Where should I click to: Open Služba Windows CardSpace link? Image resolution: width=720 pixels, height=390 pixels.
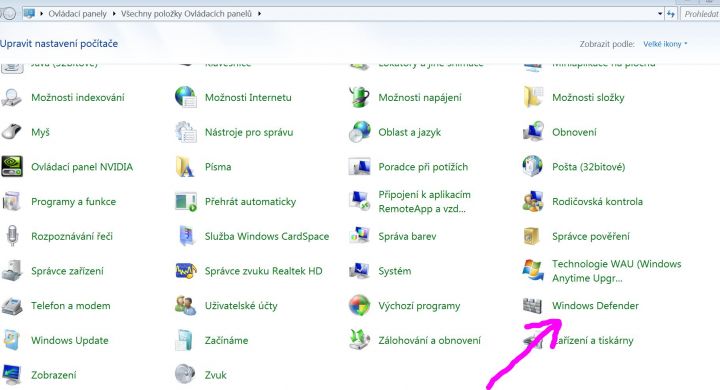point(267,236)
